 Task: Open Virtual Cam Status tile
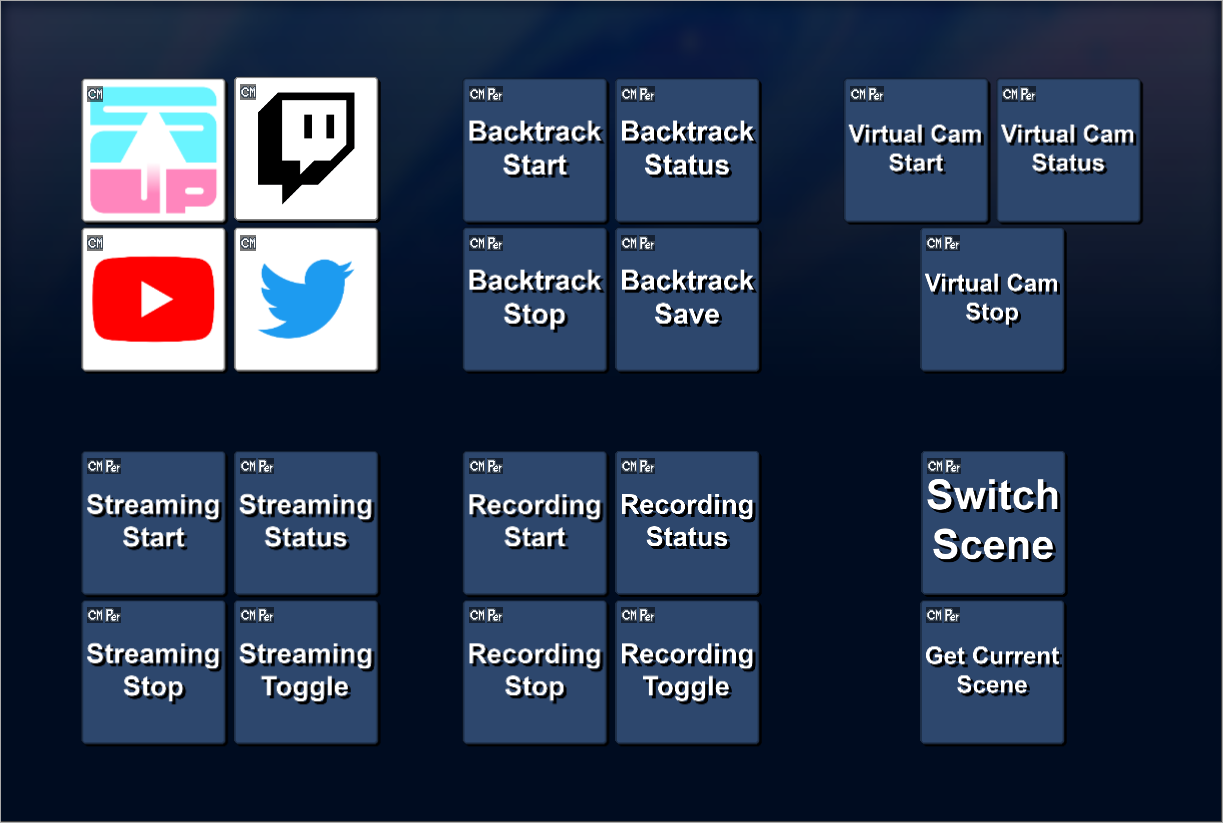click(1068, 150)
